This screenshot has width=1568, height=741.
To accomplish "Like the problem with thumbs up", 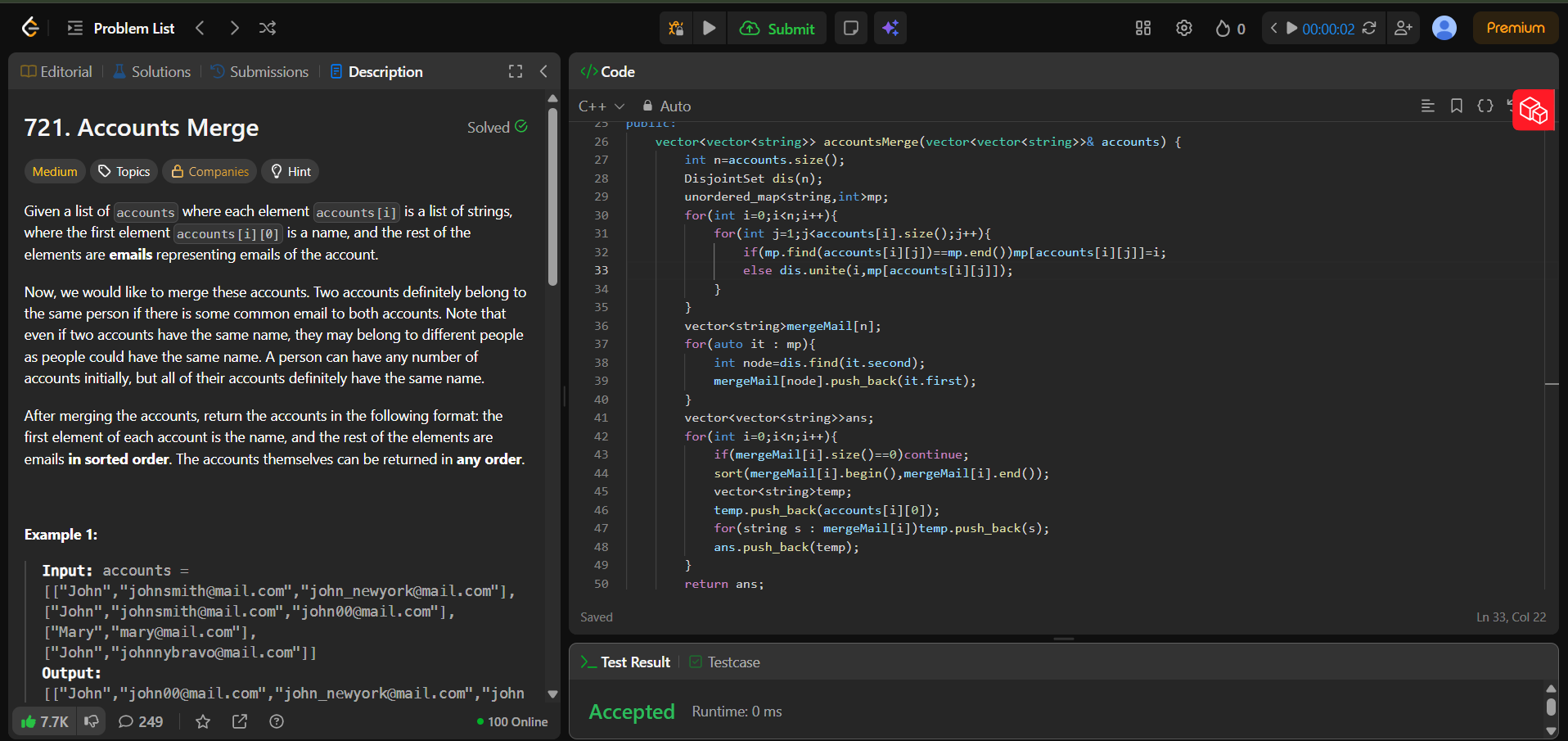I will (x=45, y=721).
